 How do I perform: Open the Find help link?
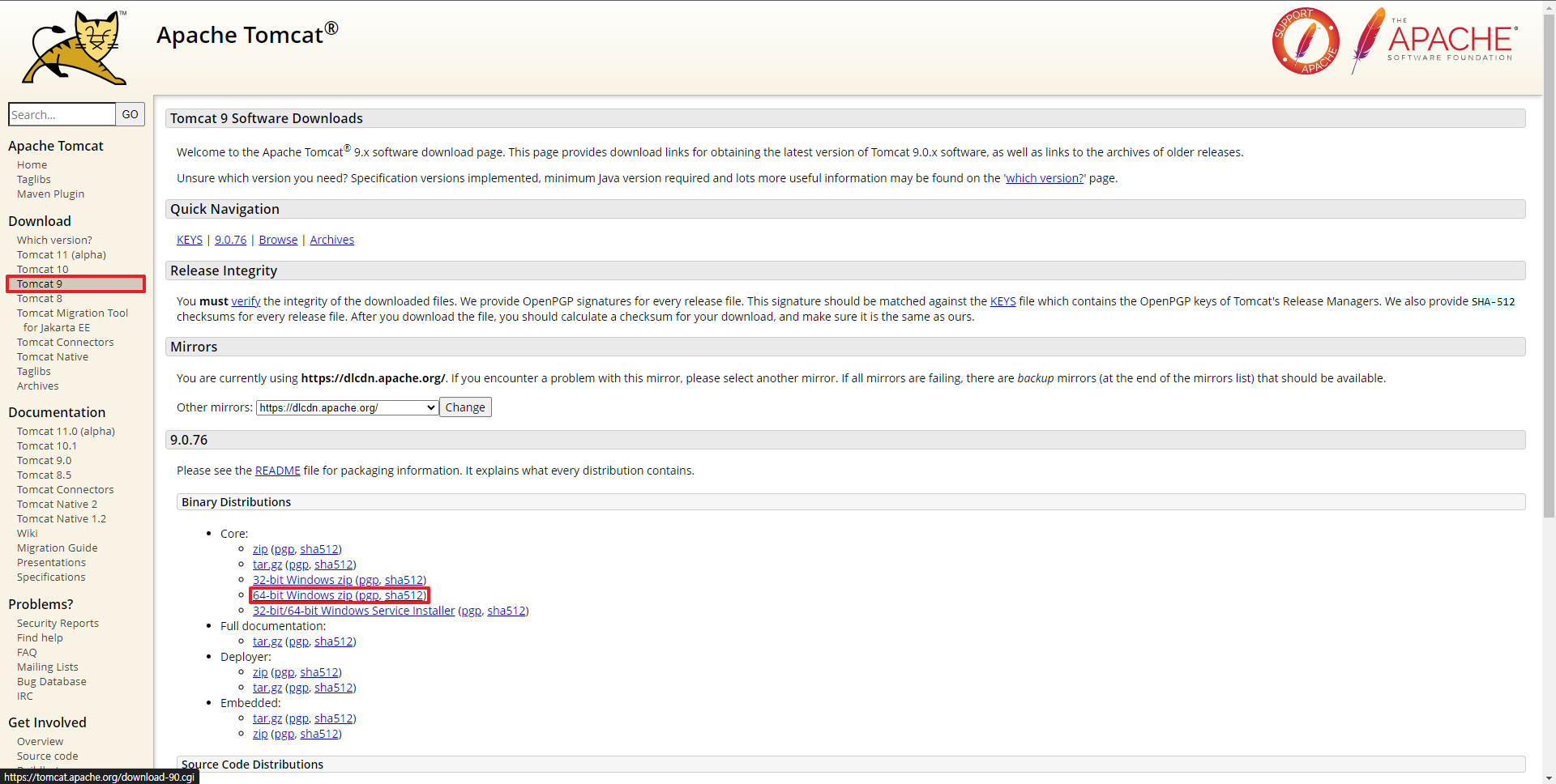pyautogui.click(x=40, y=637)
